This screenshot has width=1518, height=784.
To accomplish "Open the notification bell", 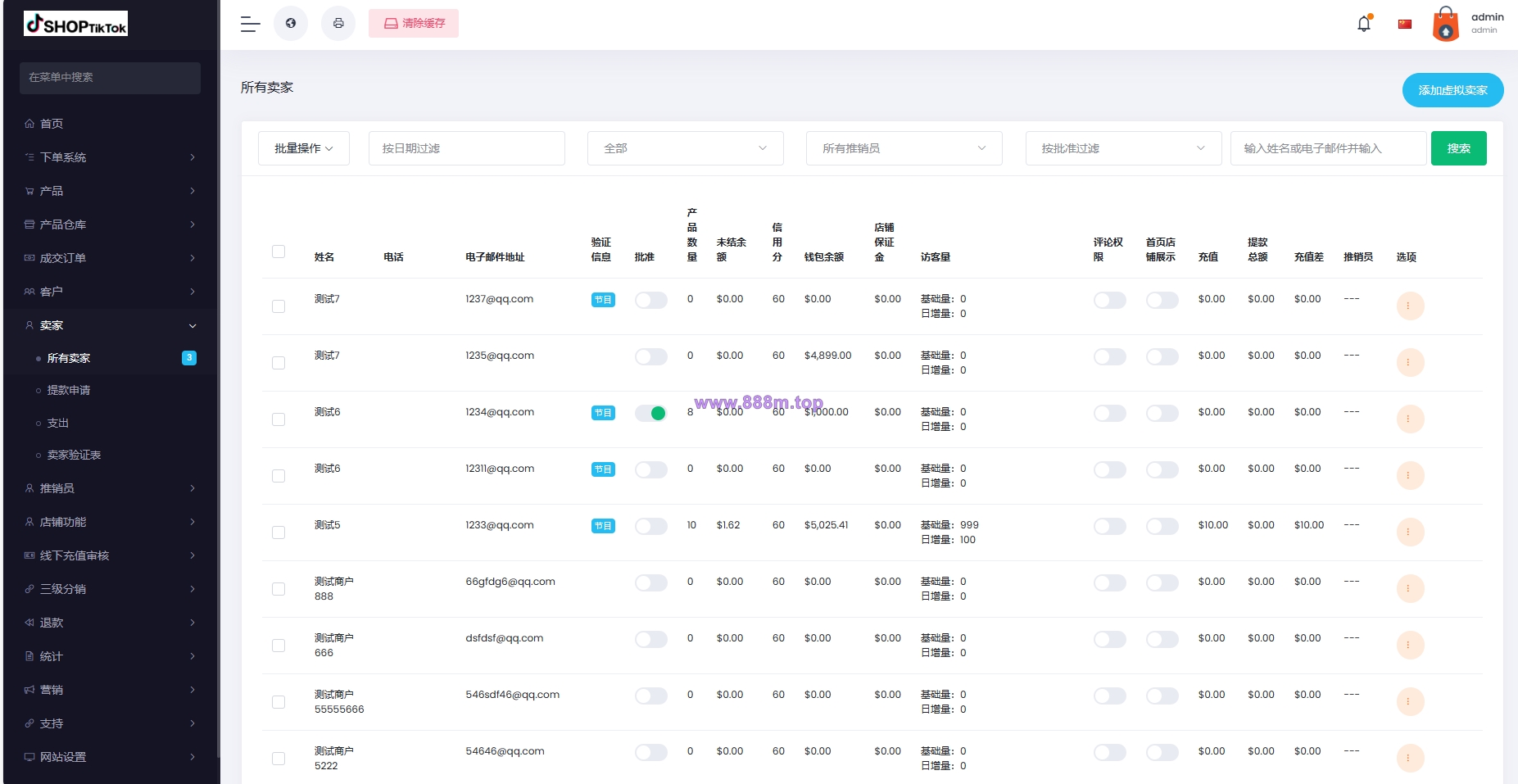I will pos(1364,24).
